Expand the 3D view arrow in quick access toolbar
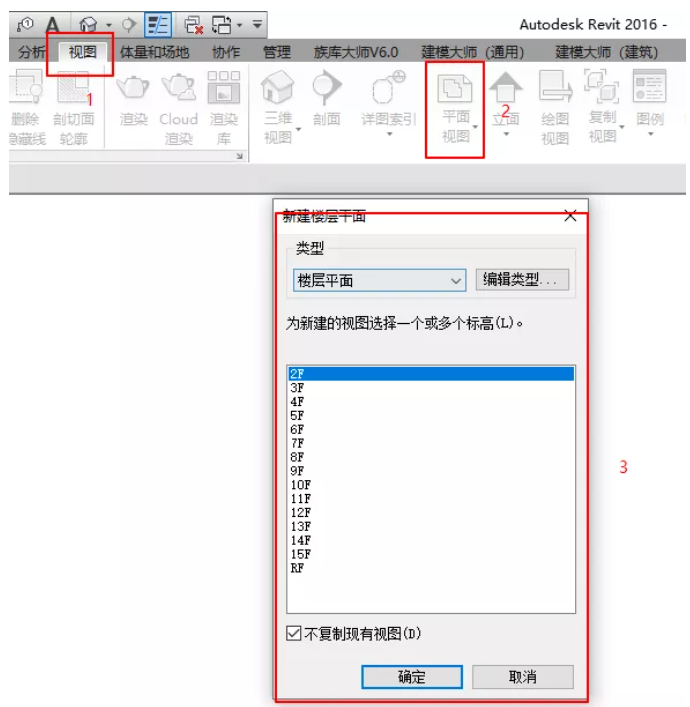This screenshot has width=690, height=707. click(x=109, y=25)
